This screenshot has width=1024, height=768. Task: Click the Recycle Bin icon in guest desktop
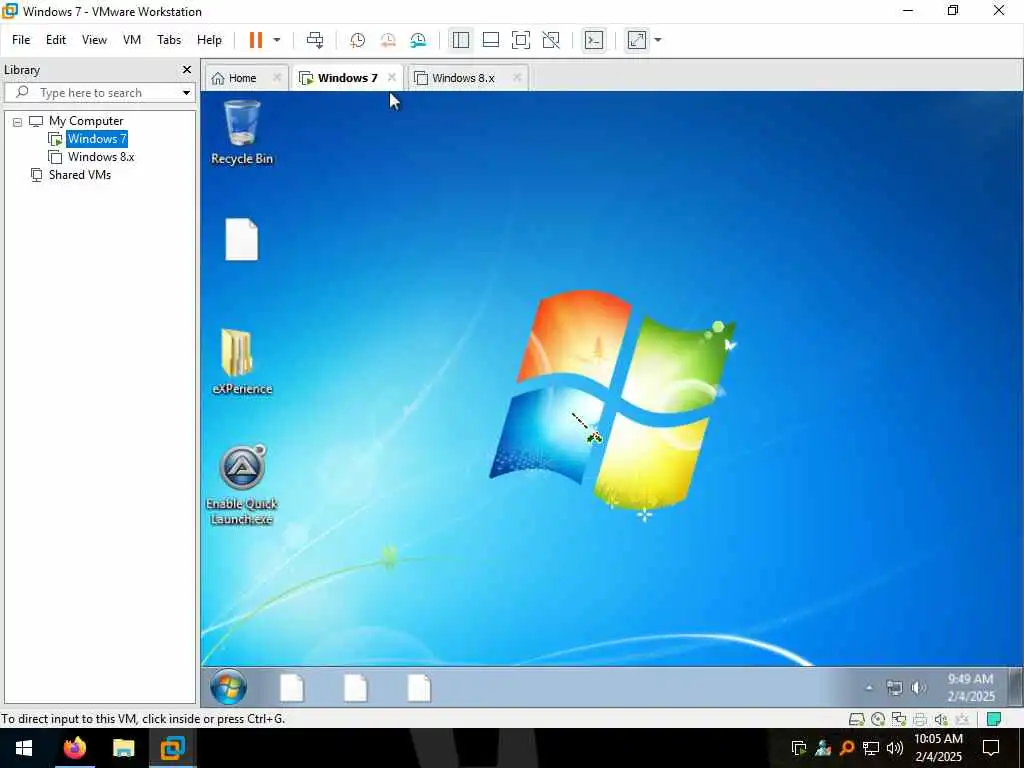[242, 132]
